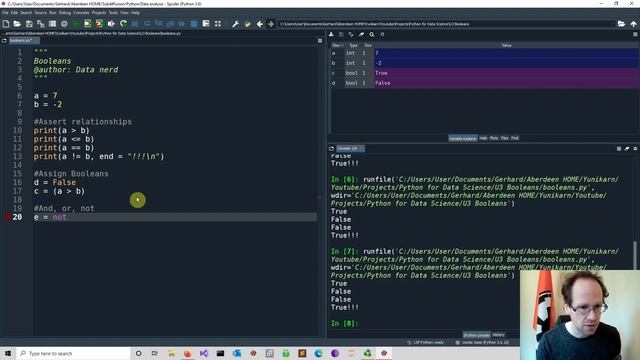Viewport: 640px width, 360px height.
Task: Open the Windows Start menu
Action: pyautogui.click(x=8, y=353)
